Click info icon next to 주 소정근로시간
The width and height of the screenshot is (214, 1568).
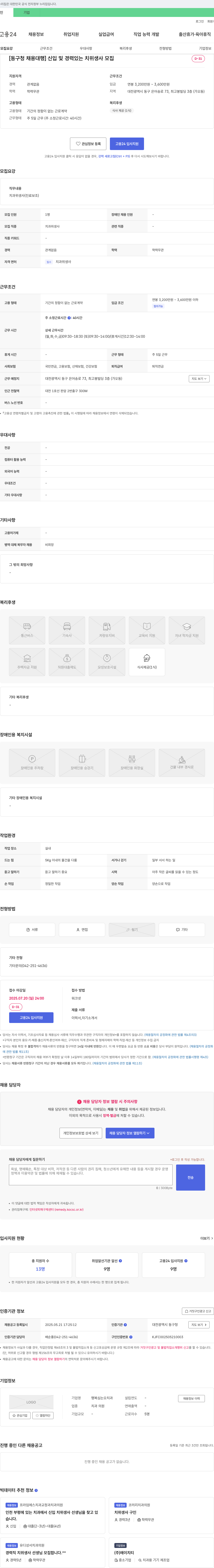pos(69,318)
